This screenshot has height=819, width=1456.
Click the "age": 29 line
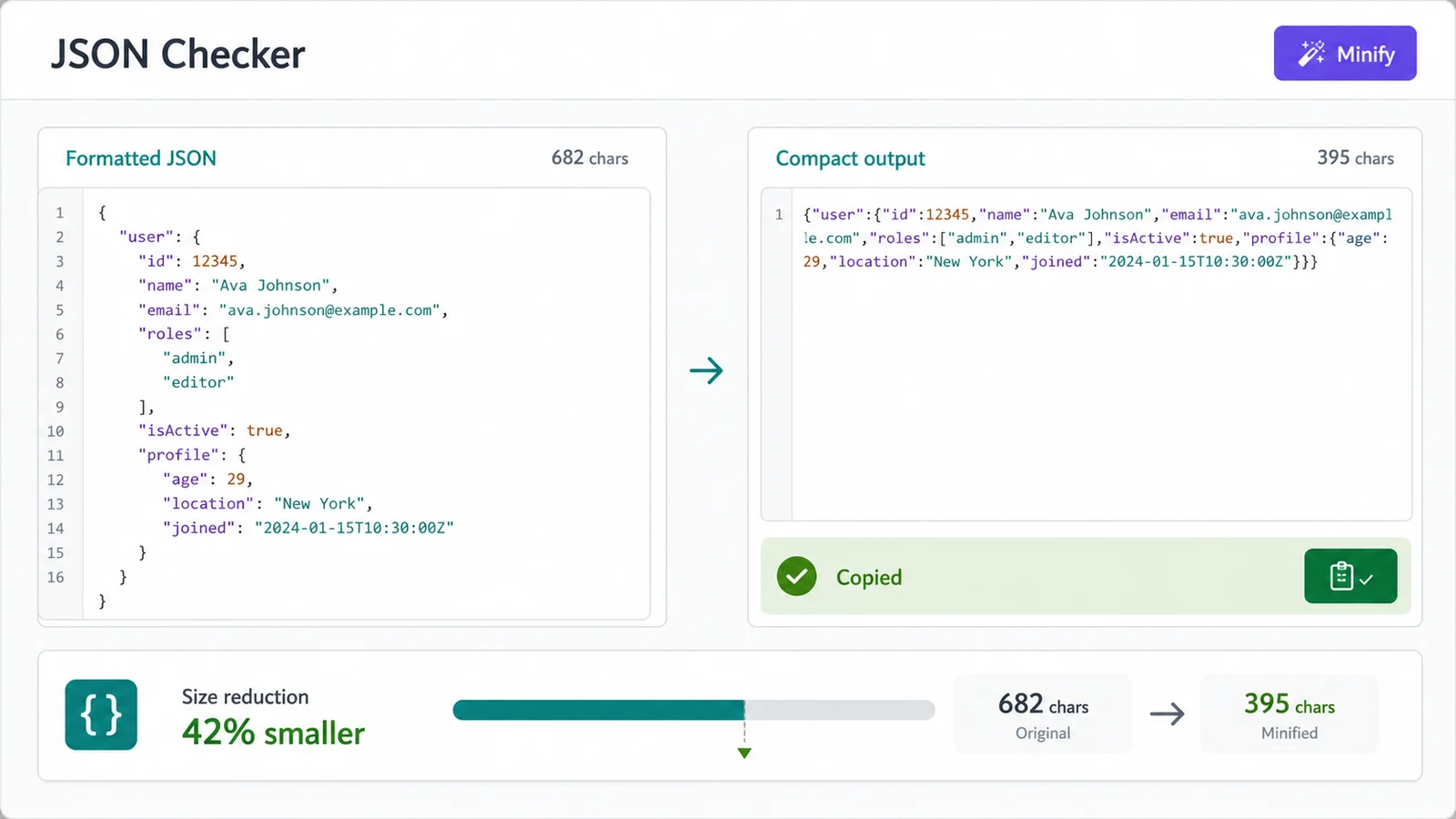tap(207, 480)
